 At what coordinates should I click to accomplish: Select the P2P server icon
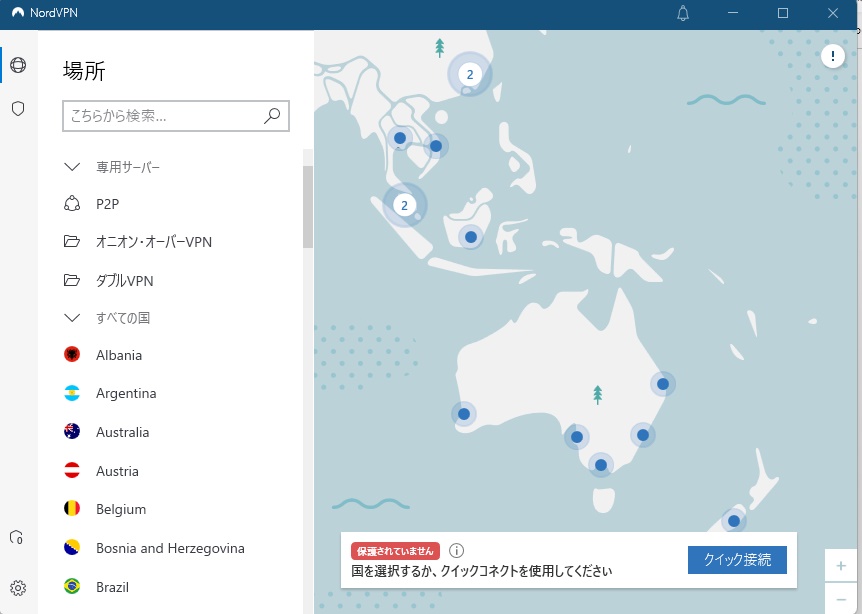(72, 204)
